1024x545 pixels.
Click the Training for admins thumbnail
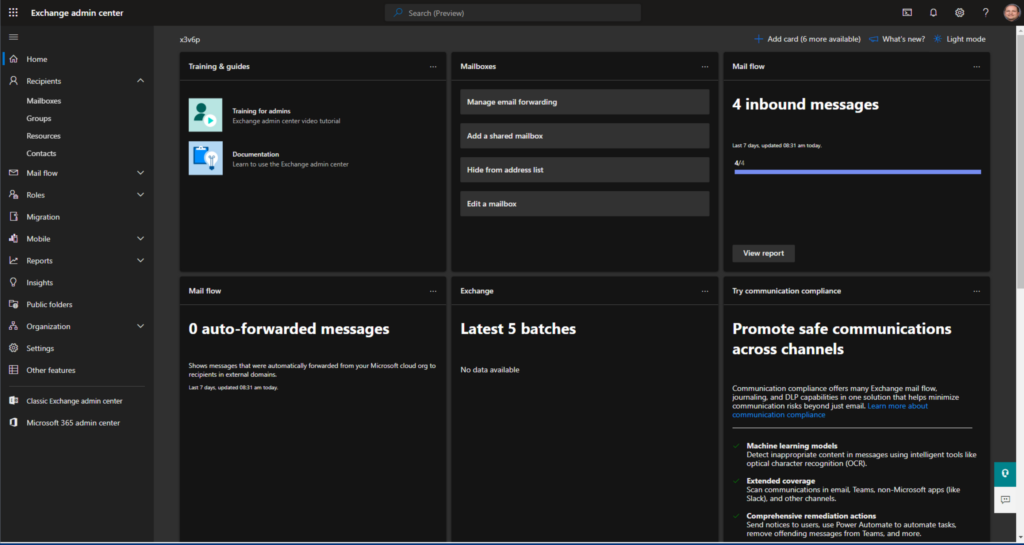(206, 115)
